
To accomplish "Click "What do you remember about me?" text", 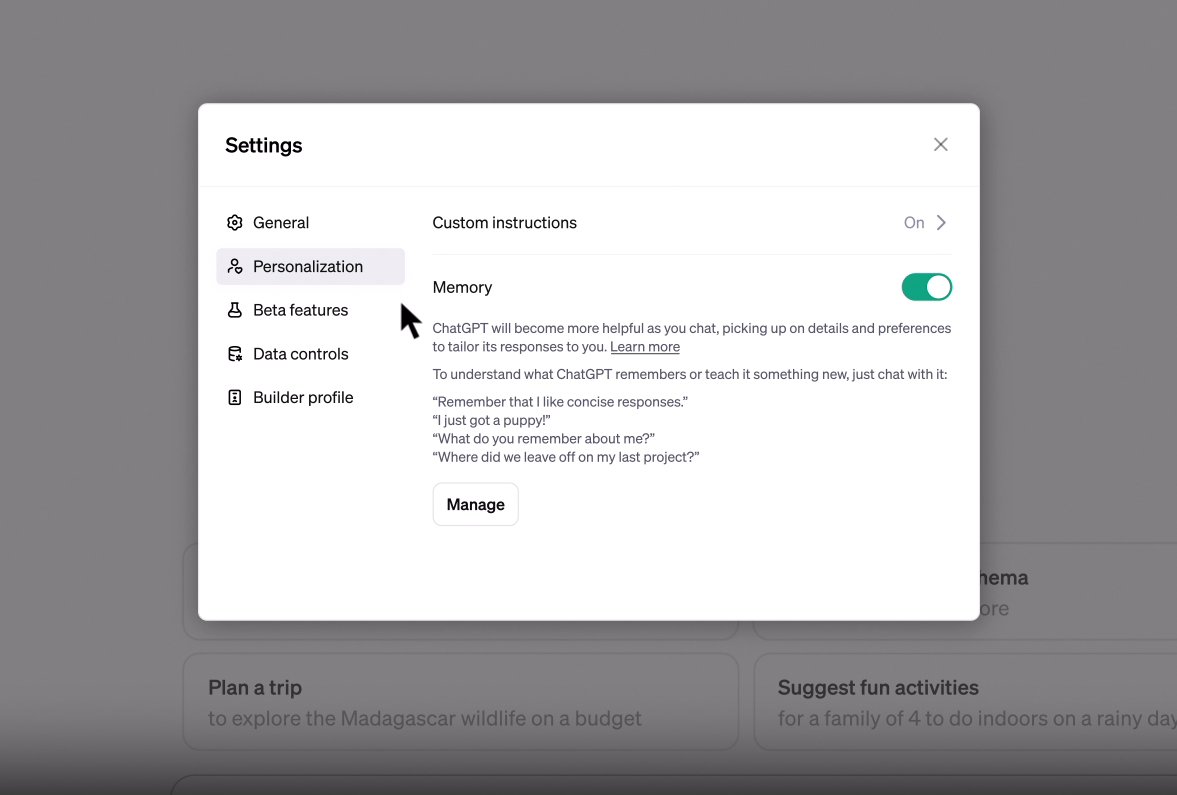I will tap(543, 438).
